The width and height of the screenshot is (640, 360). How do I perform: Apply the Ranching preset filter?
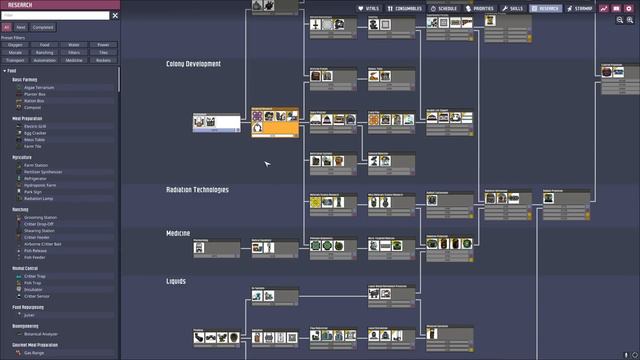[44, 52]
